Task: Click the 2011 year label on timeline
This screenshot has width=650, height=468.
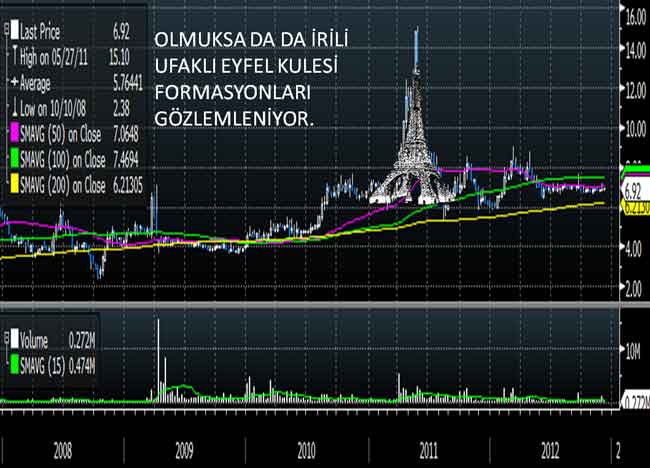Action: coord(428,451)
